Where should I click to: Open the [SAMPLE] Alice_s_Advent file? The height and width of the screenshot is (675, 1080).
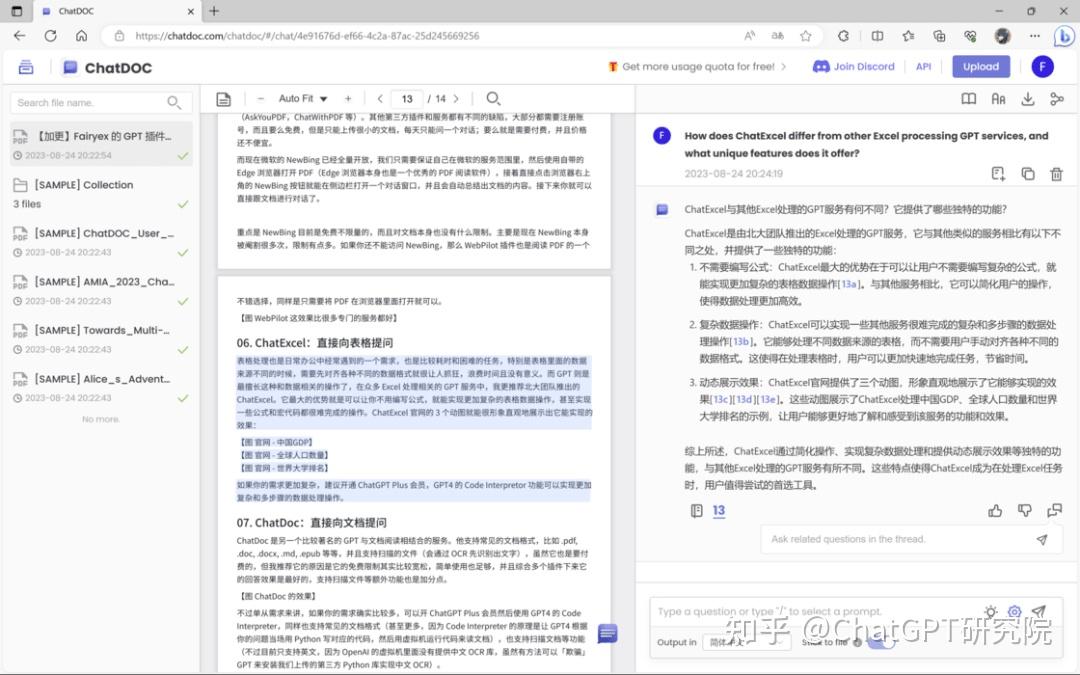pyautogui.click(x=101, y=388)
